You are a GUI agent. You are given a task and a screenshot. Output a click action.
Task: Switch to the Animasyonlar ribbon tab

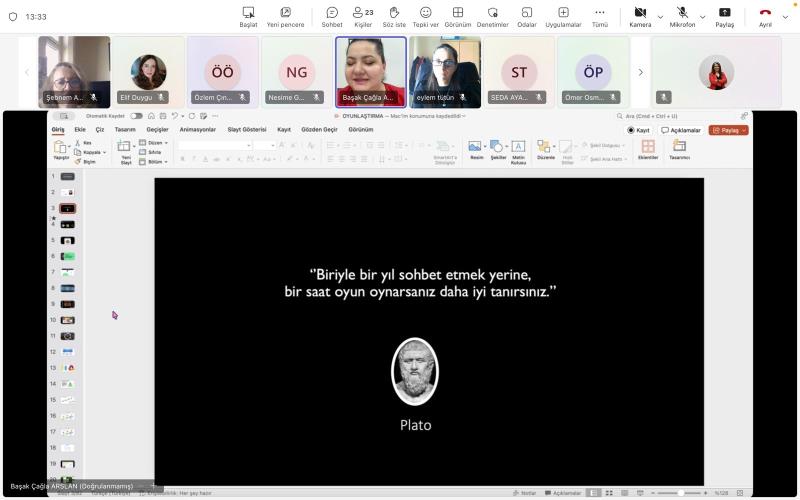tap(197, 130)
